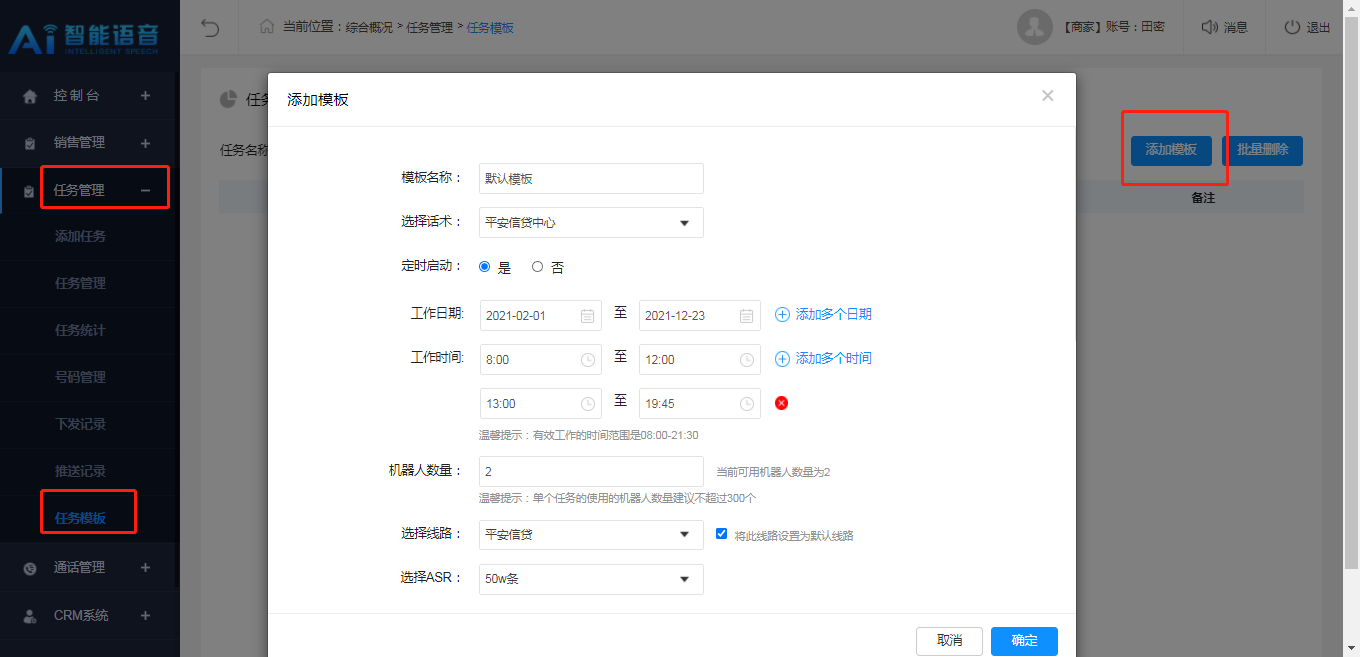Screen dimensions: 1360x657
Task: Open 选择ASR dropdown showing 50w条
Action: 591,579
